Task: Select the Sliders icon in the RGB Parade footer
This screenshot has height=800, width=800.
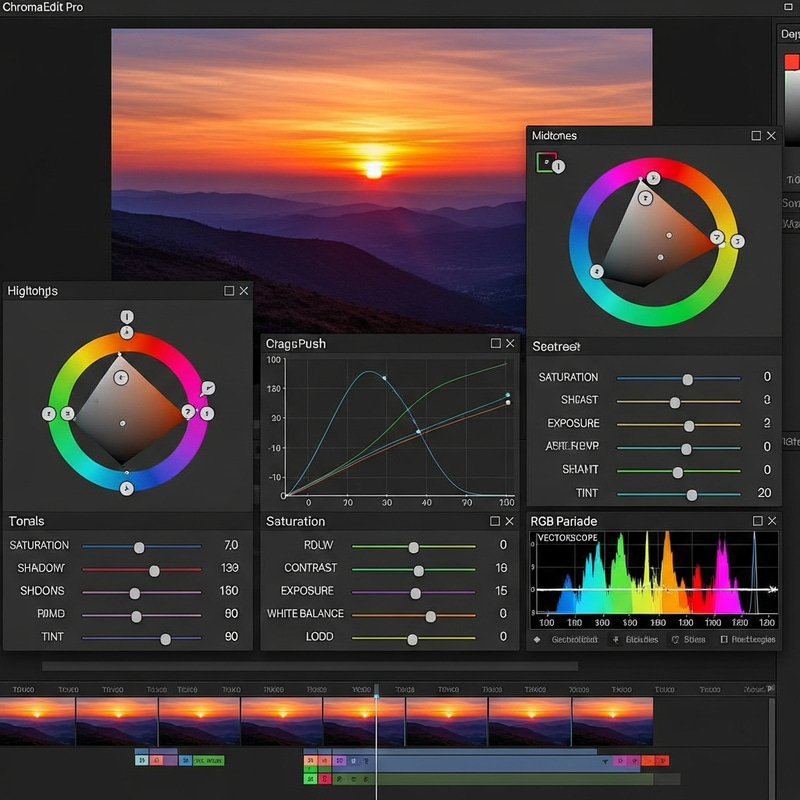Action: pyautogui.click(x=615, y=640)
